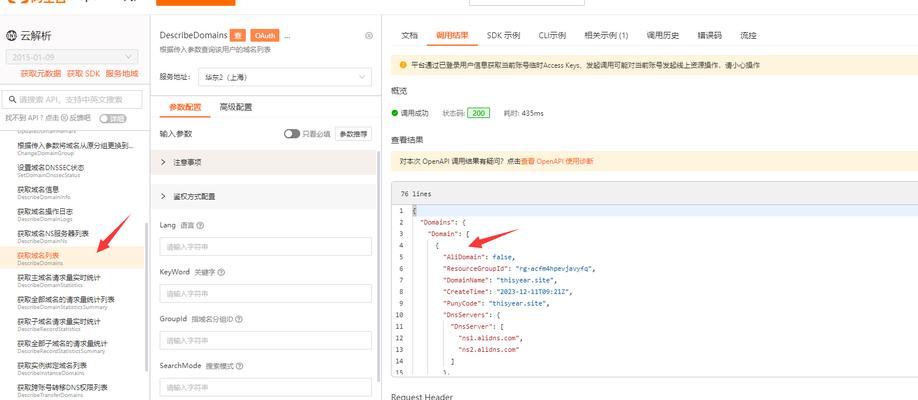Viewport: 918px width, 400px height.
Task: Switch to the 文档 tab
Action: click(409, 35)
